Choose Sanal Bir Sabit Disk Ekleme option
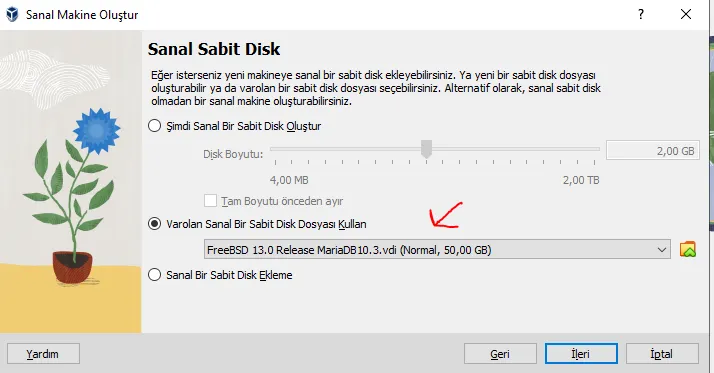 point(155,275)
